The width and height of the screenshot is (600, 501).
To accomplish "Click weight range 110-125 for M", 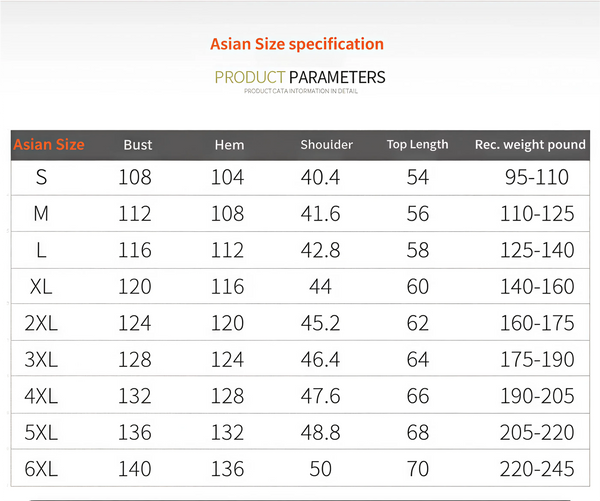I will click(537, 214).
